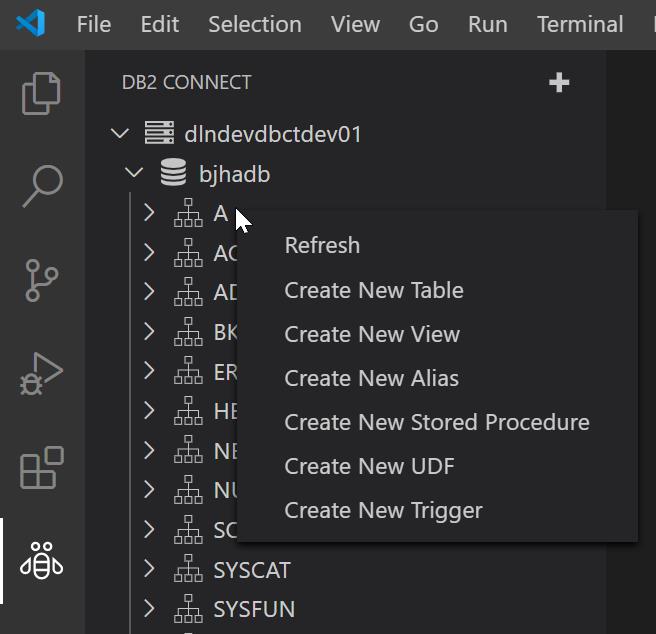This screenshot has width=656, height=634.
Task: Click the schema icon next to SYSFUN
Action: (188, 608)
